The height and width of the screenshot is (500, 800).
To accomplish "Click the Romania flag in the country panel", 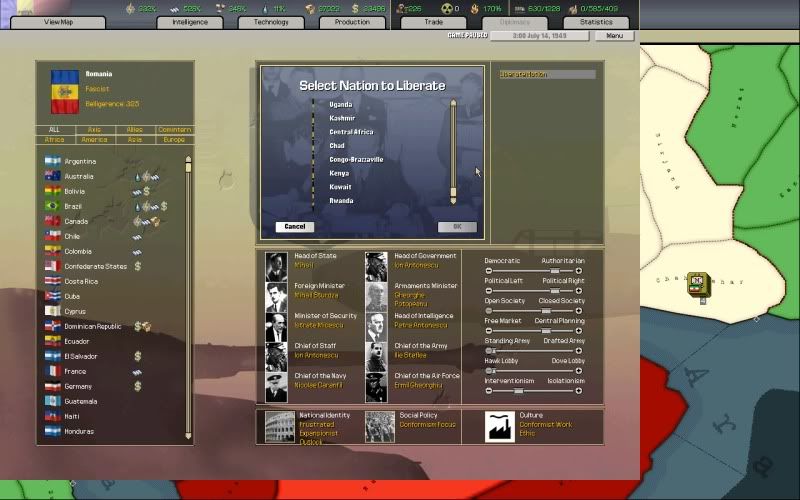I will pos(65,92).
